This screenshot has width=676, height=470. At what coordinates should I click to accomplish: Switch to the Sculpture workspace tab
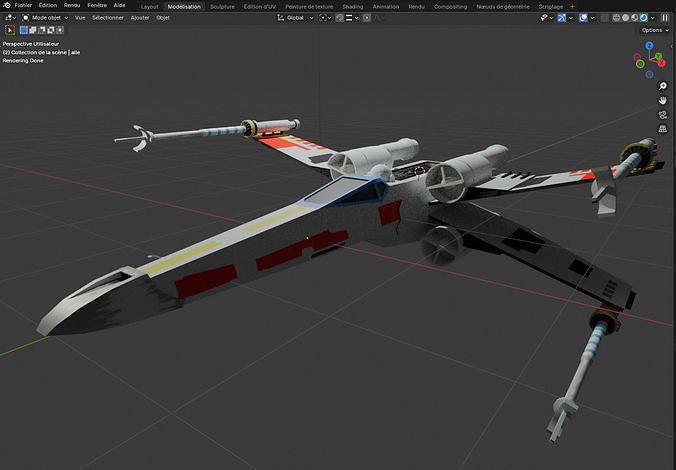pyautogui.click(x=222, y=6)
